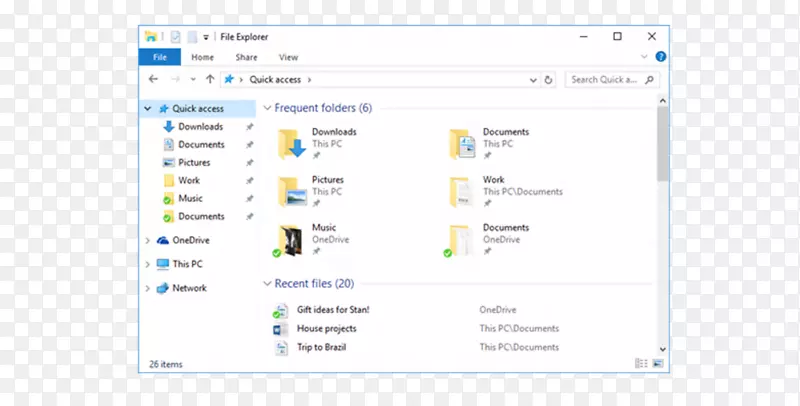The image size is (800, 406).
Task: Click the Quick access star in address bar
Action: 229,79
